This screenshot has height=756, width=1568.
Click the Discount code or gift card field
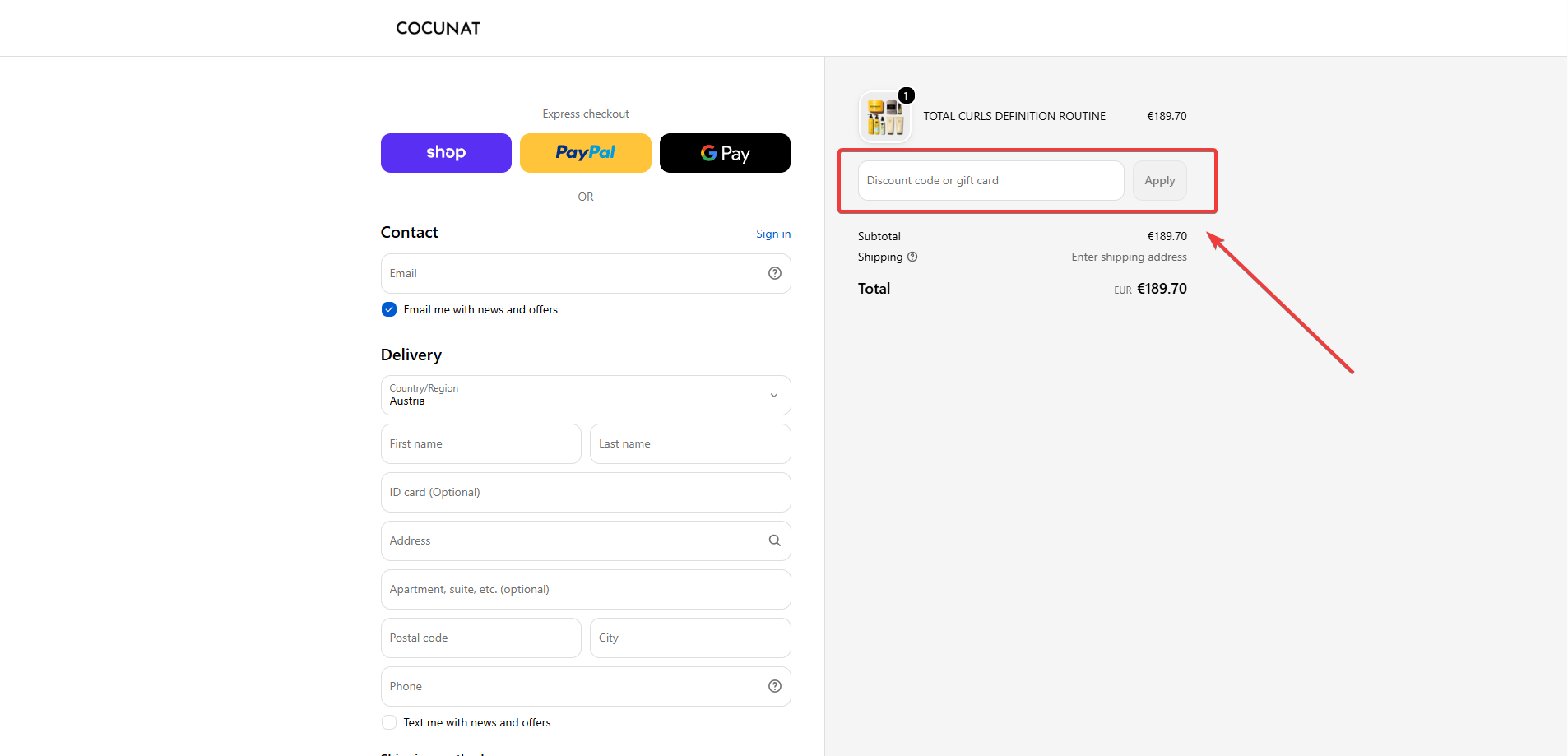click(x=990, y=181)
